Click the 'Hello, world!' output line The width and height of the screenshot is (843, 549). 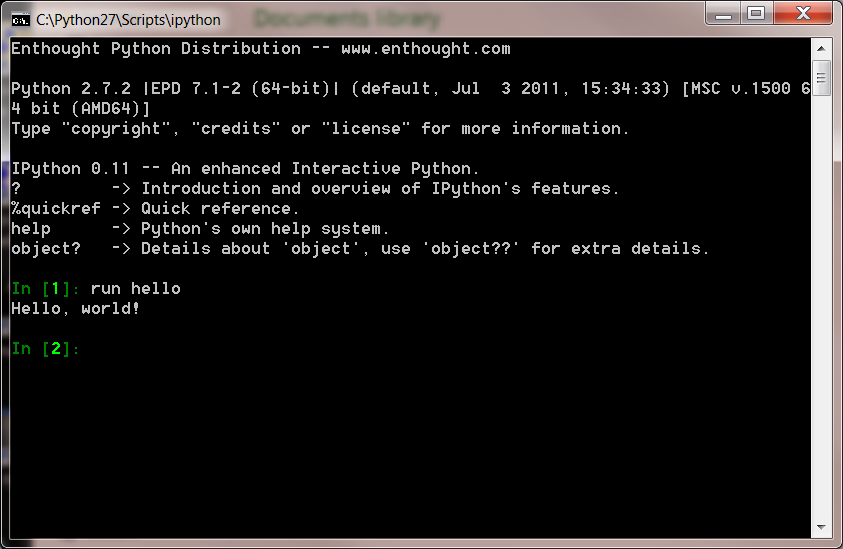75,309
